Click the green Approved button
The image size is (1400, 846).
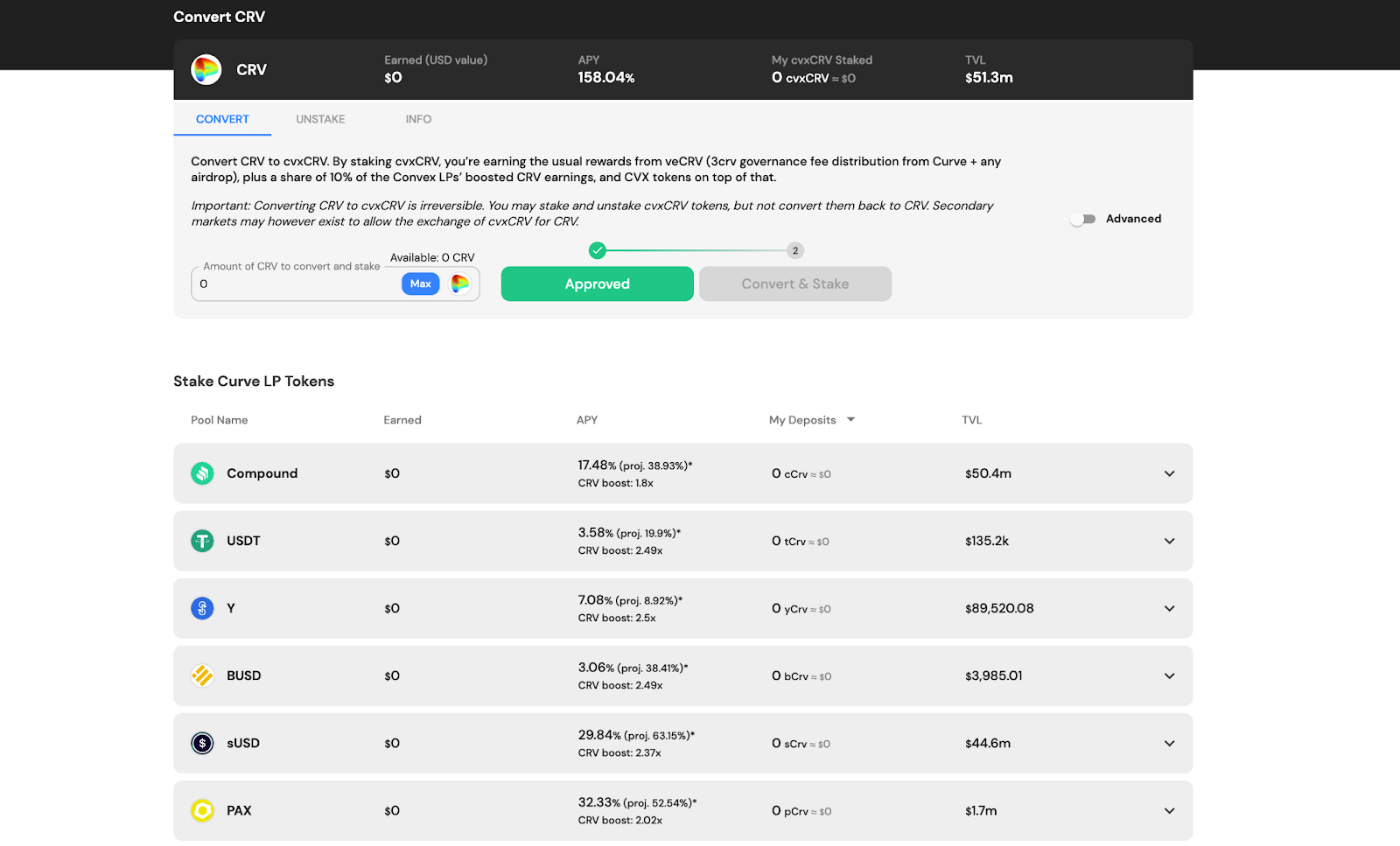click(x=597, y=284)
